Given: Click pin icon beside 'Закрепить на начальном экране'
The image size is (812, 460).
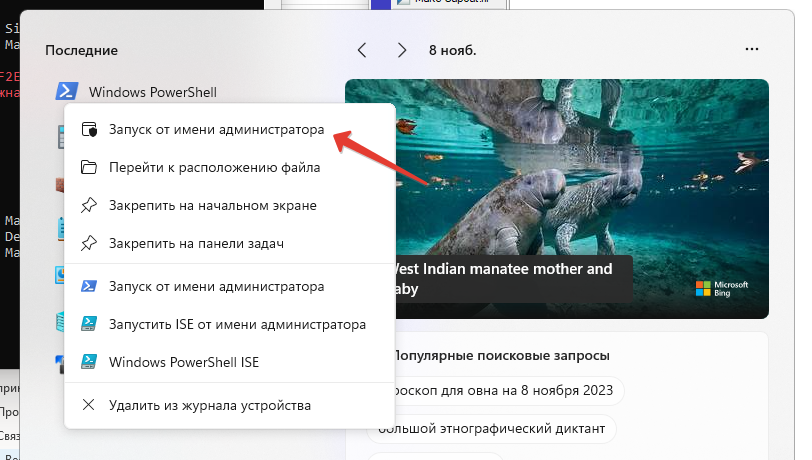Looking at the screenshot, I should [x=89, y=205].
